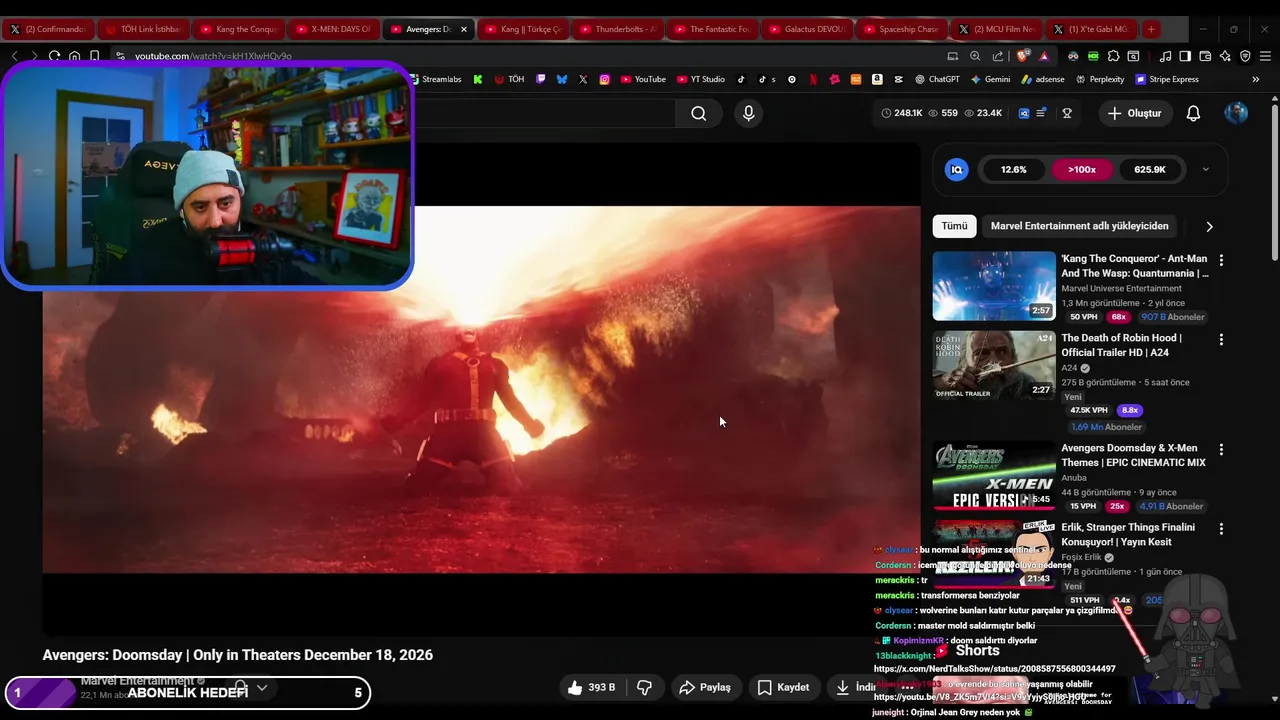Open the Twitch bookmark icon

tap(541, 79)
